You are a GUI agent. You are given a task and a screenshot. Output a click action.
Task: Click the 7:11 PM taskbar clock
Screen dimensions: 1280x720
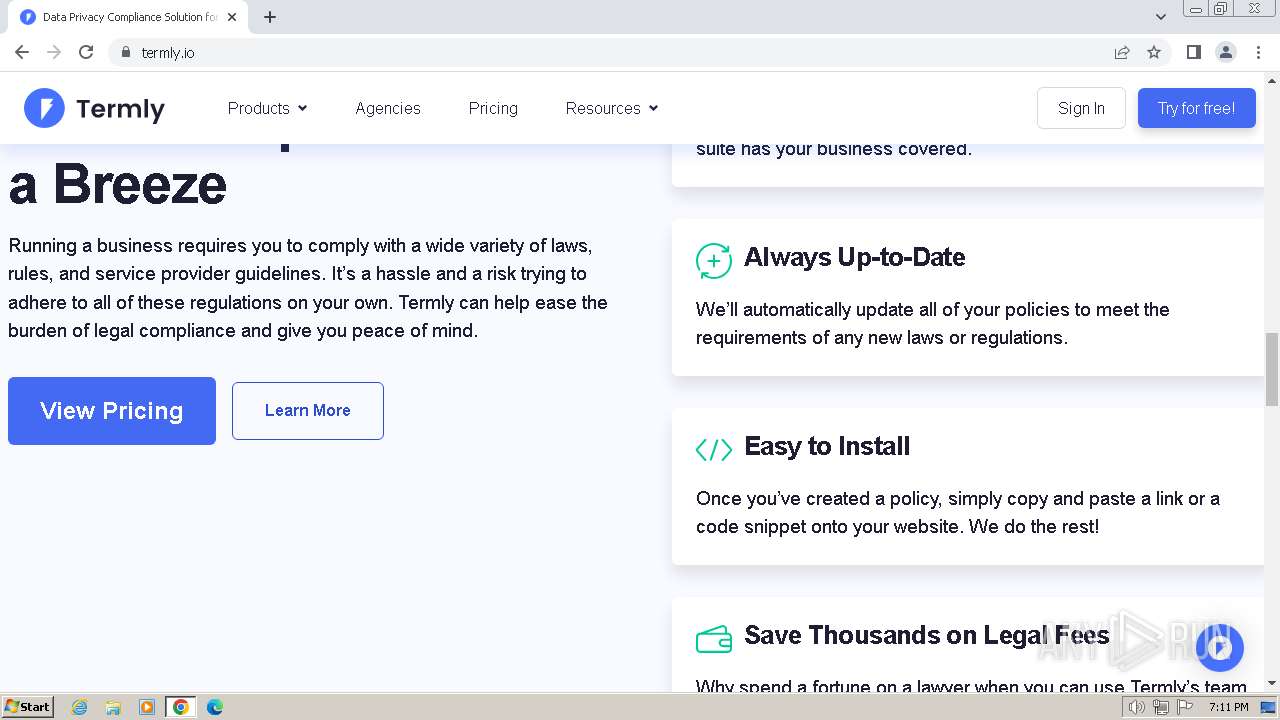[x=1228, y=707]
